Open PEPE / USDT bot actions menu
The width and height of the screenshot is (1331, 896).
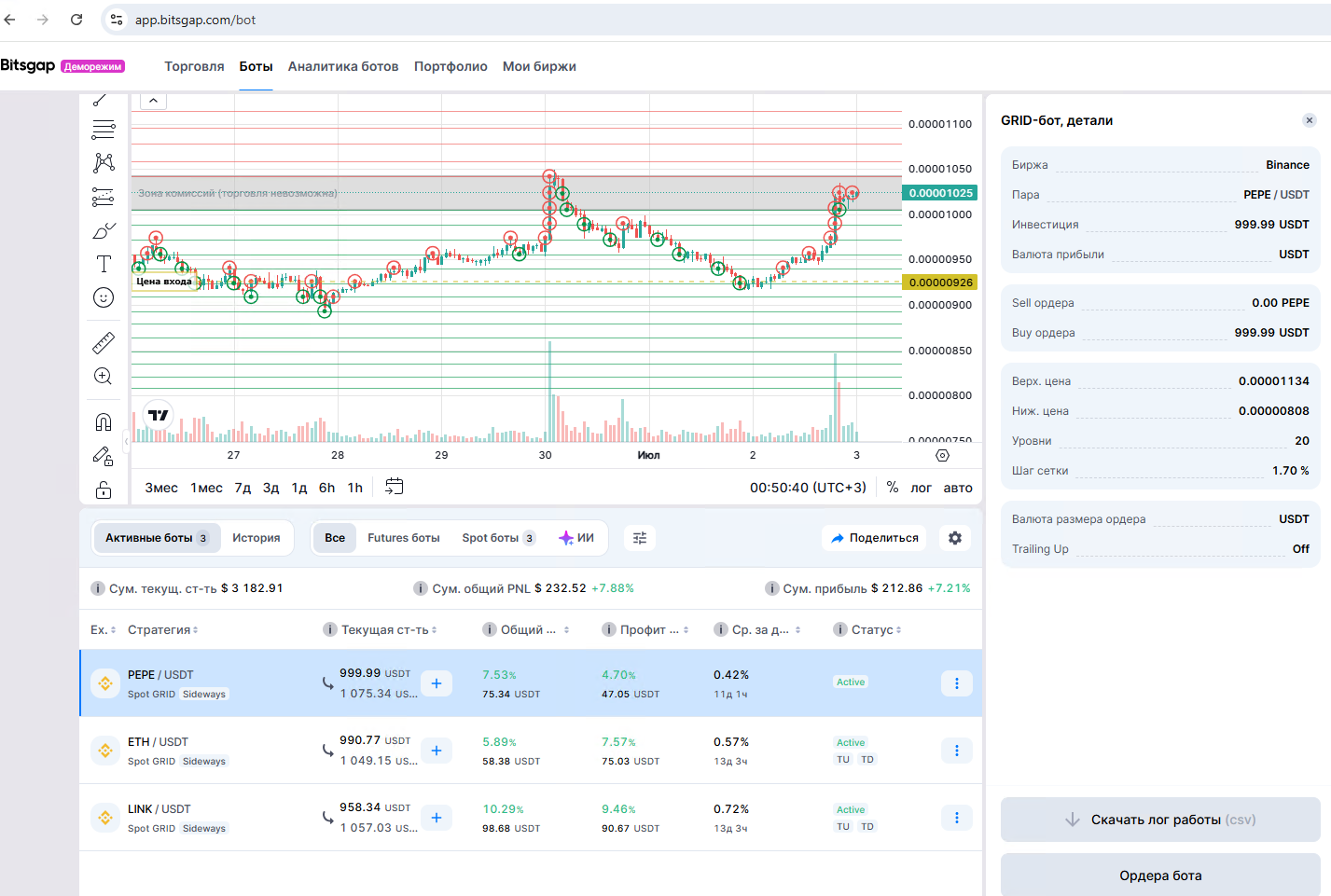click(x=956, y=683)
